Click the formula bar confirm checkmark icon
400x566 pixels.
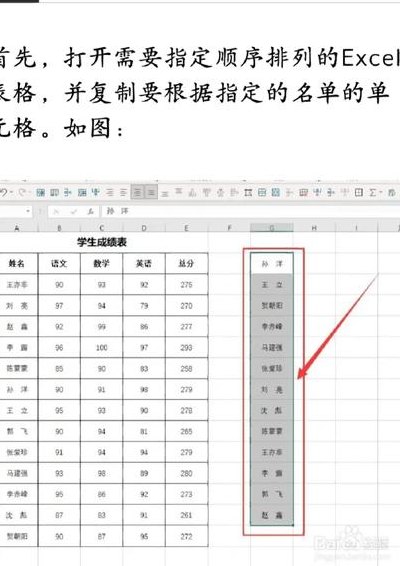[74, 212]
